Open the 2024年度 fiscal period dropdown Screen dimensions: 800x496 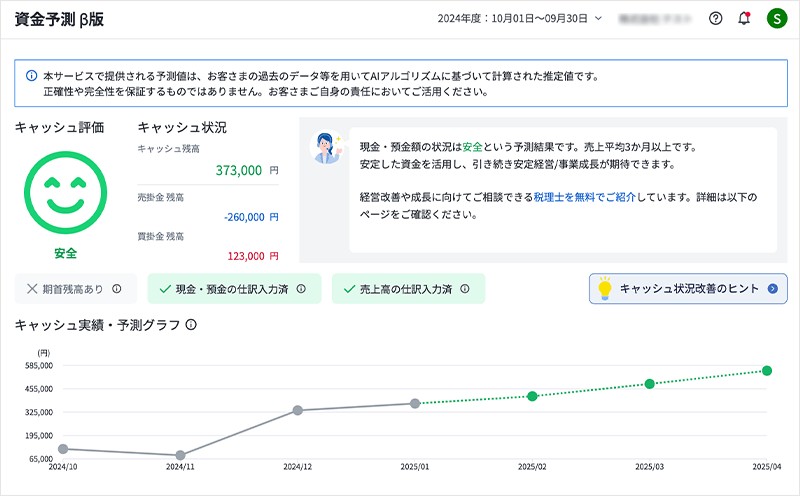520,18
